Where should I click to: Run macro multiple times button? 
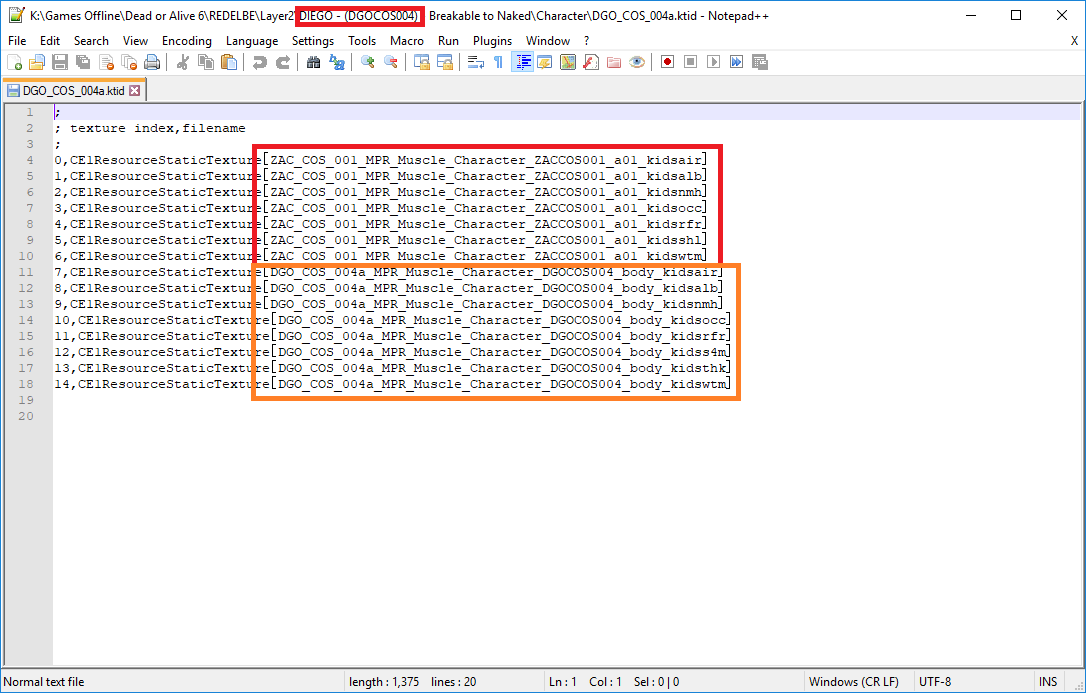(x=736, y=62)
